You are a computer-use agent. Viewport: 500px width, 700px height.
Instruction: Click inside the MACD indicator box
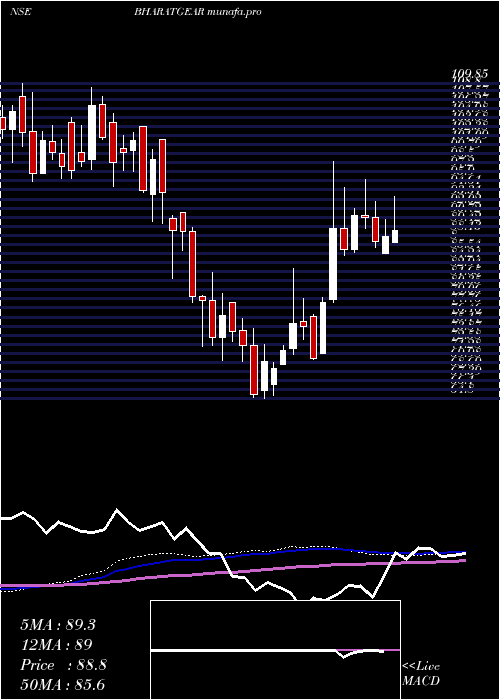(x=275, y=650)
